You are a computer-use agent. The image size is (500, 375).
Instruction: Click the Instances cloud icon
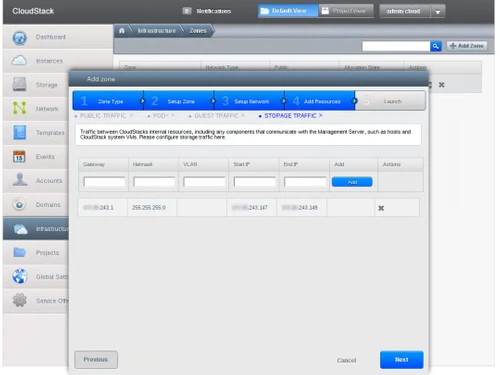point(19,61)
